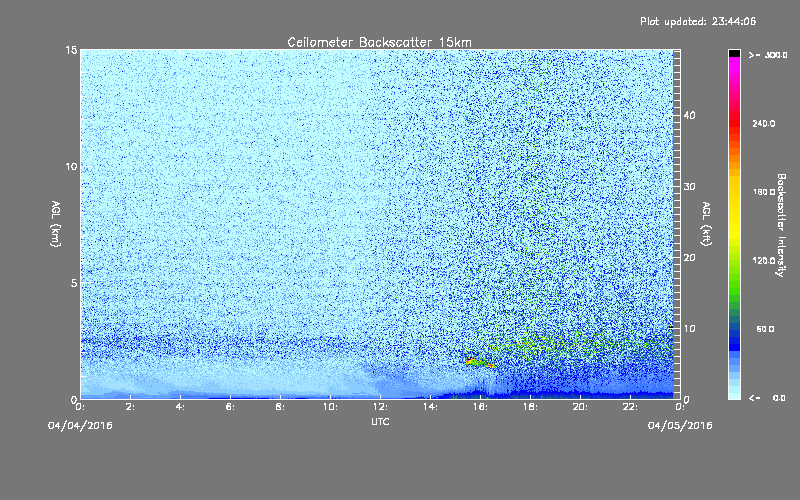This screenshot has height=500, width=800.
Task: Click the 'Plot updated: 23:44:06' timestamp
Action: click(x=698, y=21)
